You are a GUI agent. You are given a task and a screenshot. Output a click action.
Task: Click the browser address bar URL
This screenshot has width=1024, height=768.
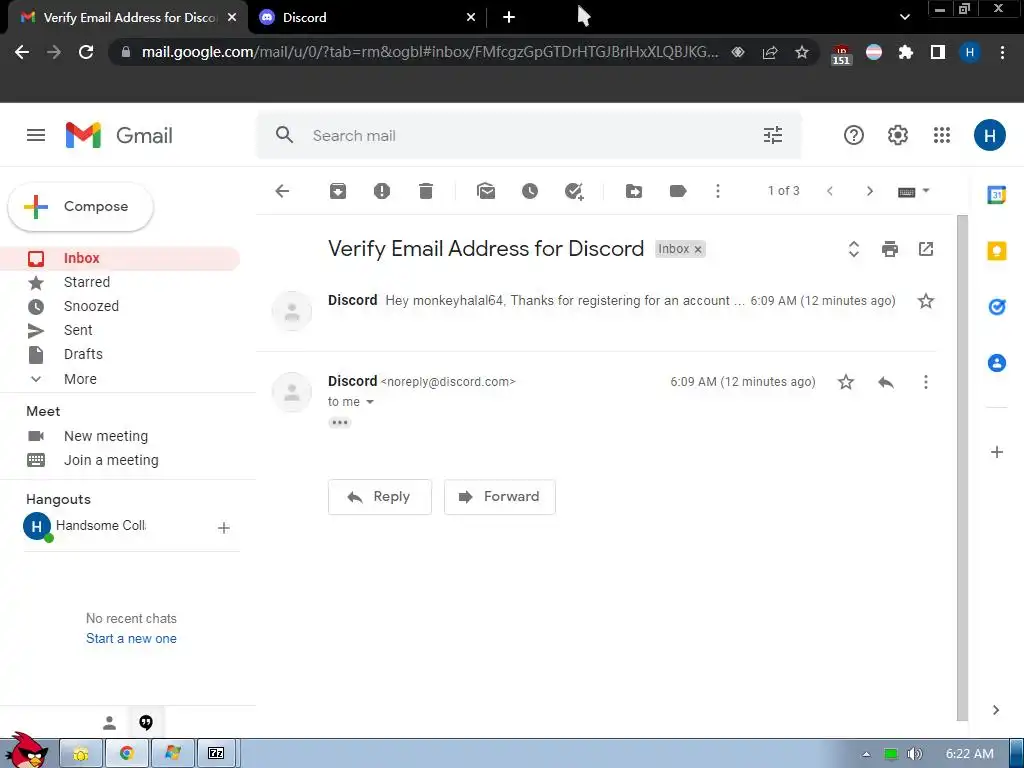click(x=430, y=52)
